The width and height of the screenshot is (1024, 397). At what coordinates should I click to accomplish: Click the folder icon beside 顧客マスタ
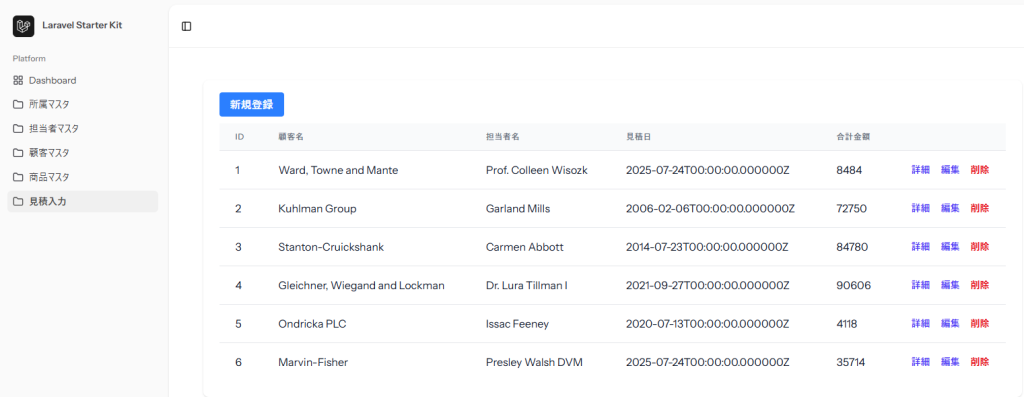18,153
